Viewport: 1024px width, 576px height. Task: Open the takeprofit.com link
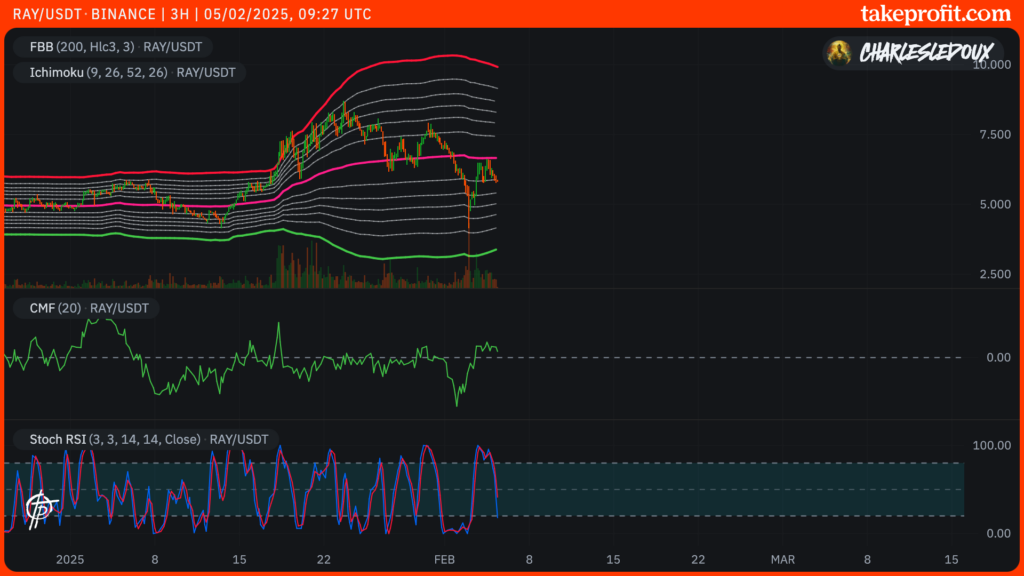click(x=935, y=13)
